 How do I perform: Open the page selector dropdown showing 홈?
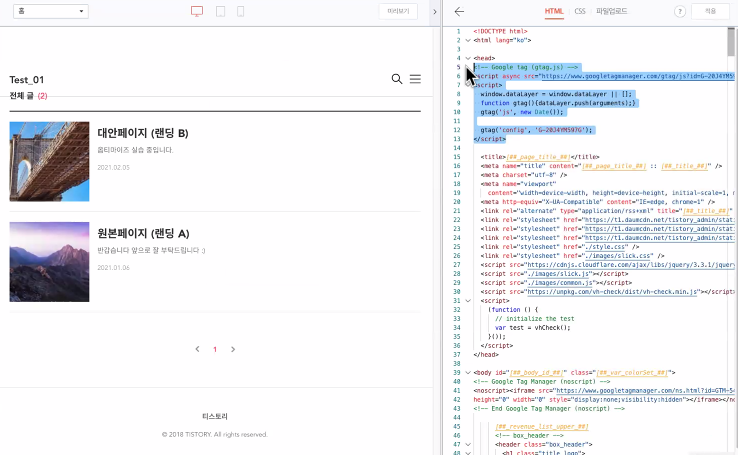point(51,11)
